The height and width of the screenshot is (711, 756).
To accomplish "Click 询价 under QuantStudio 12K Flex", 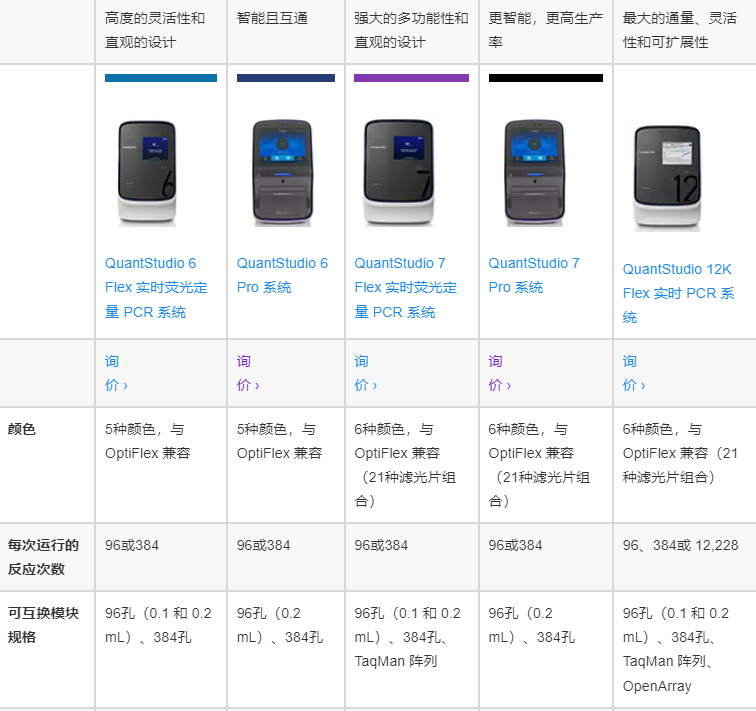I will [634, 373].
